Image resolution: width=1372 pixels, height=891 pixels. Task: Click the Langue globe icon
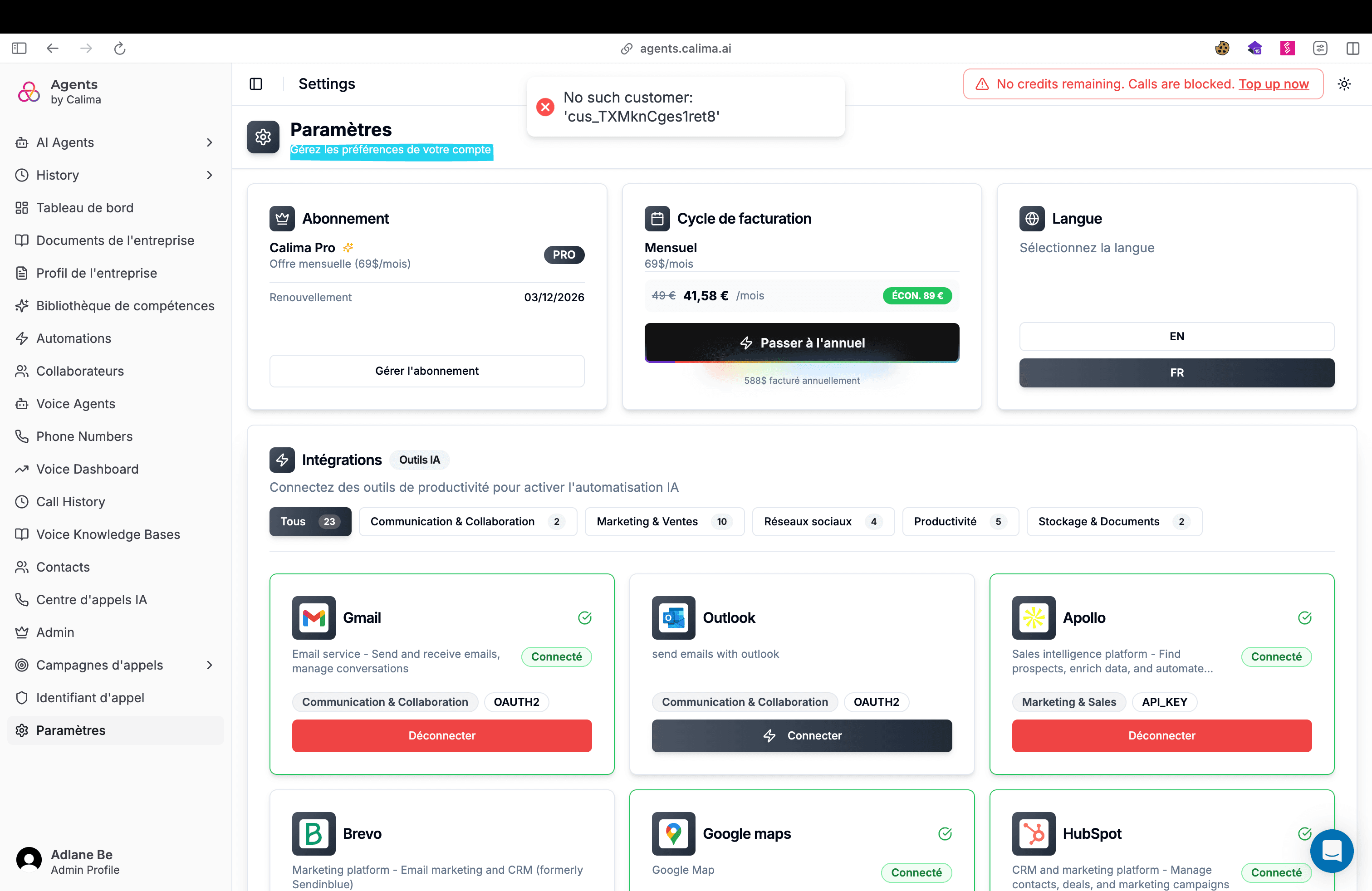1032,218
